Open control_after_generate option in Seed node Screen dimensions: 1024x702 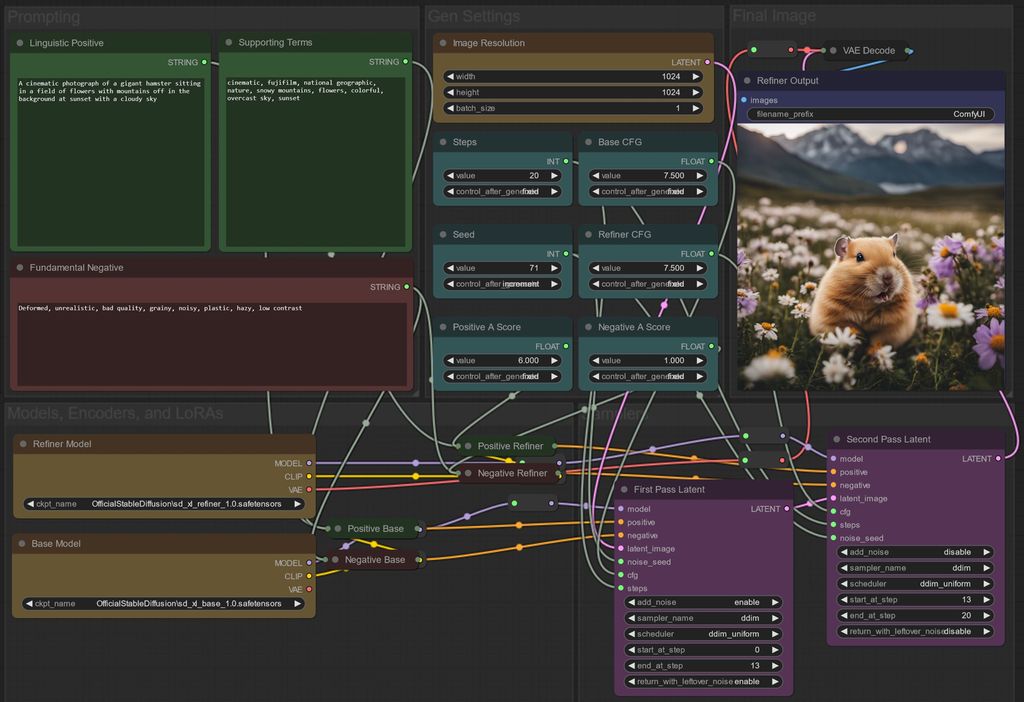pyautogui.click(x=502, y=284)
